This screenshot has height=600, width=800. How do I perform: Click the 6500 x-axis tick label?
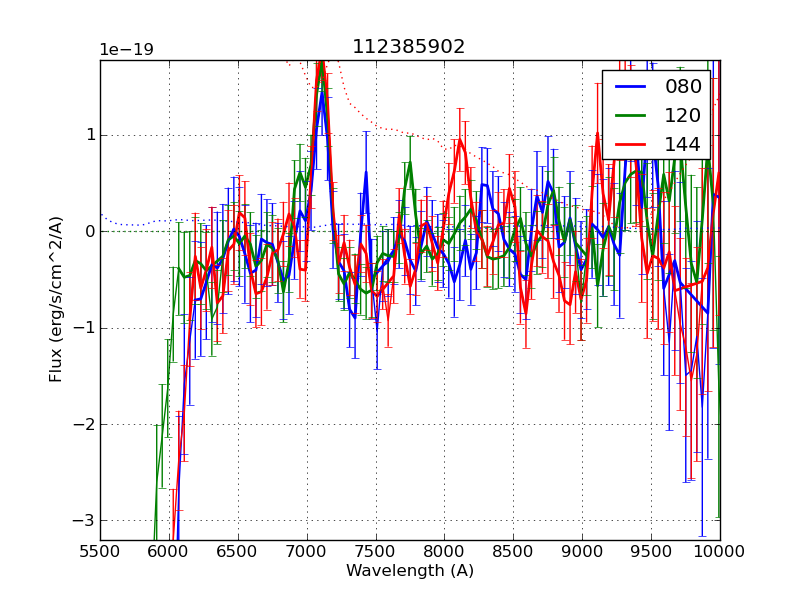coord(238,551)
